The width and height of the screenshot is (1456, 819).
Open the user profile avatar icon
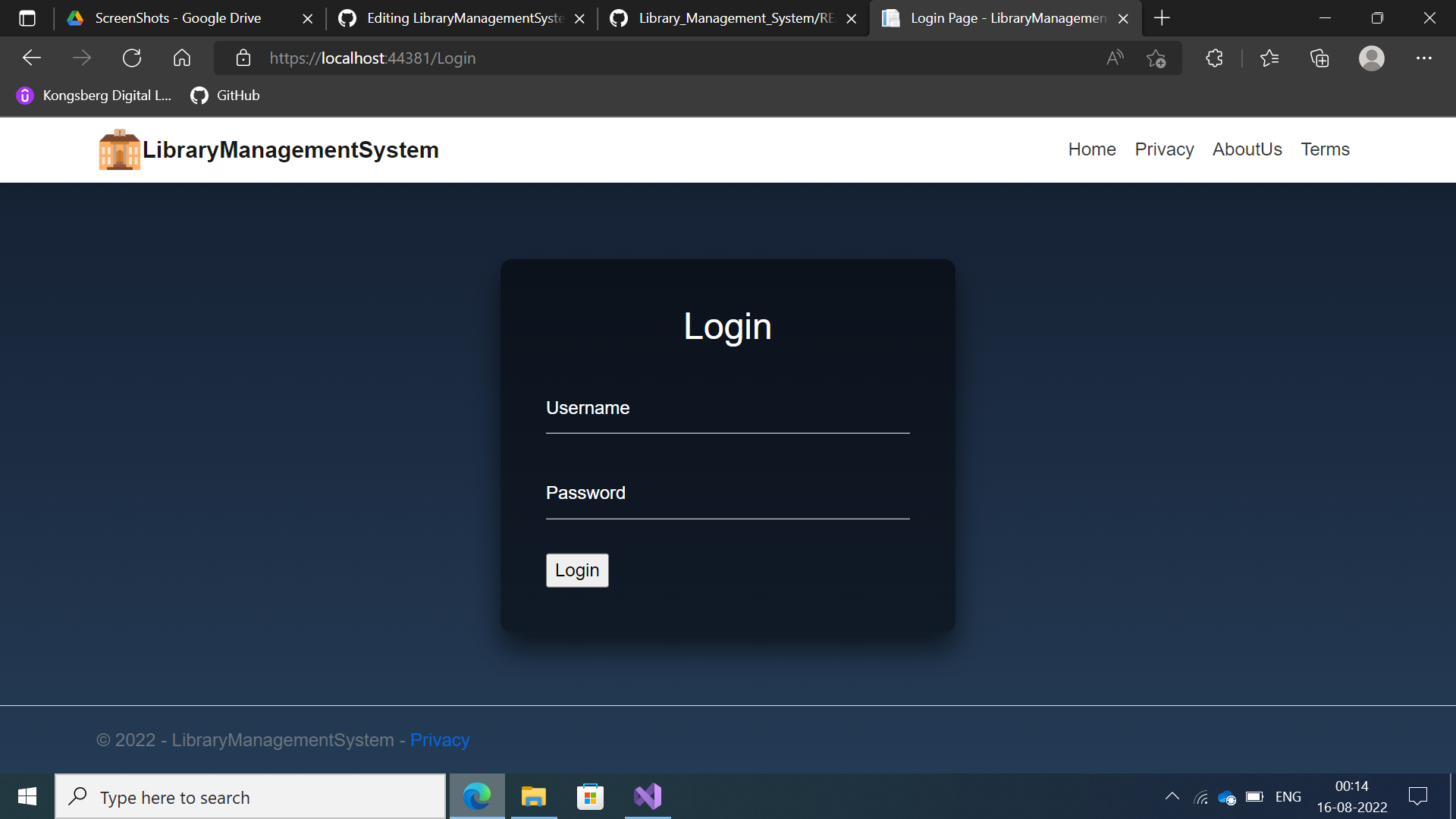[1371, 58]
